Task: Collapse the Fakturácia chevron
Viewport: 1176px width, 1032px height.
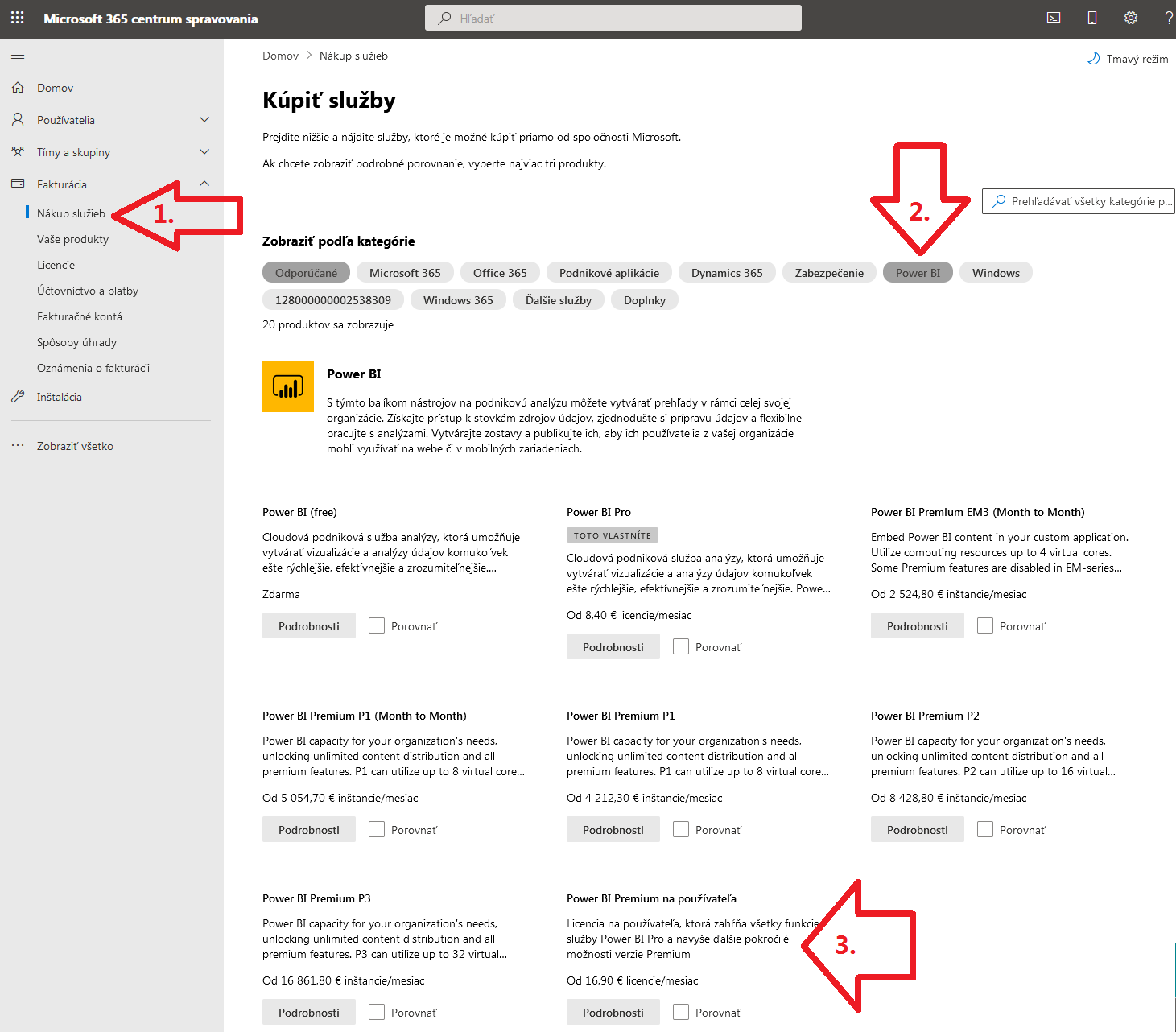Action: (204, 184)
